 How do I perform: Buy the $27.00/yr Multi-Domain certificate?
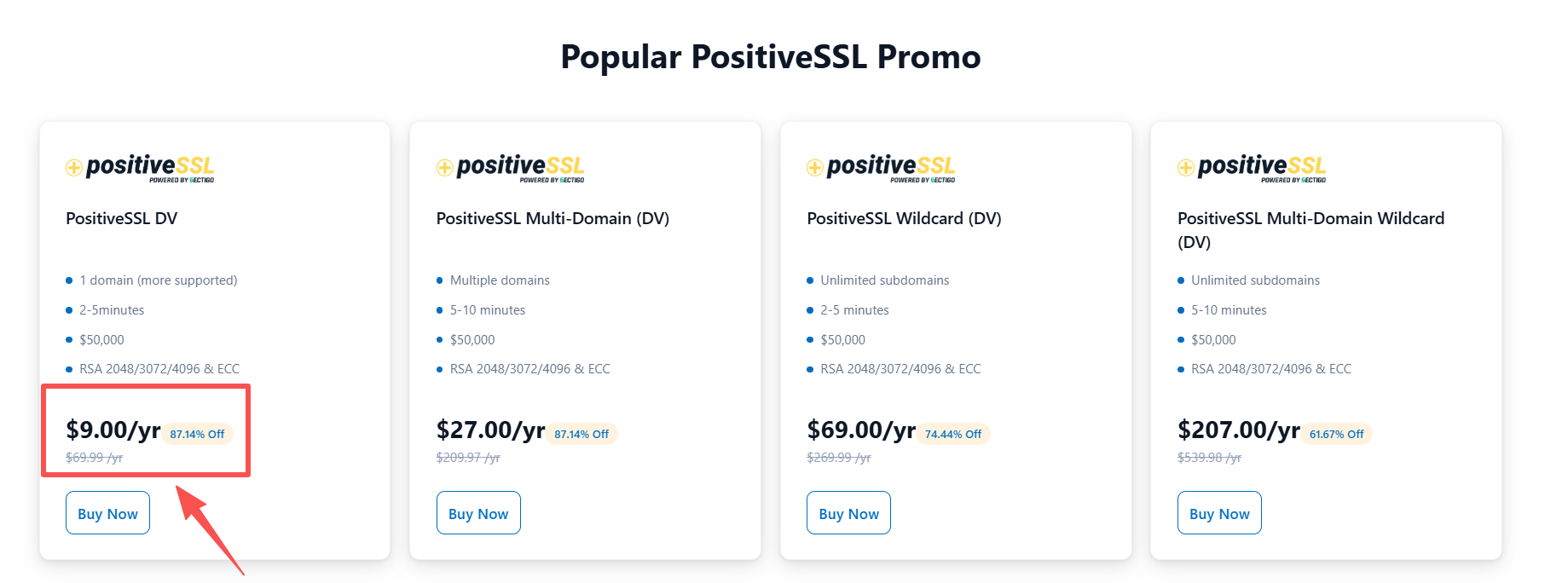(478, 513)
